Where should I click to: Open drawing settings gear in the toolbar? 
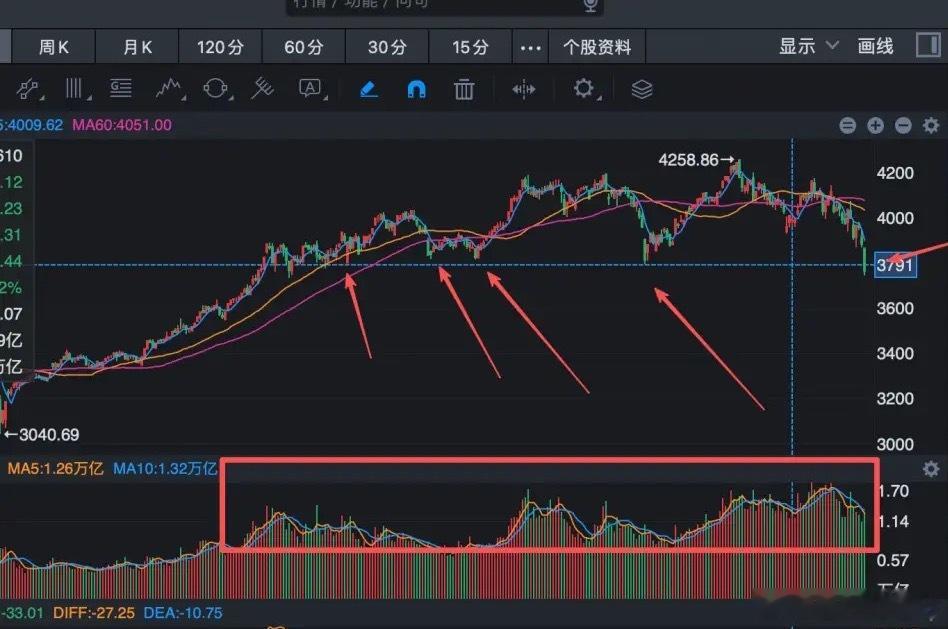tap(583, 89)
